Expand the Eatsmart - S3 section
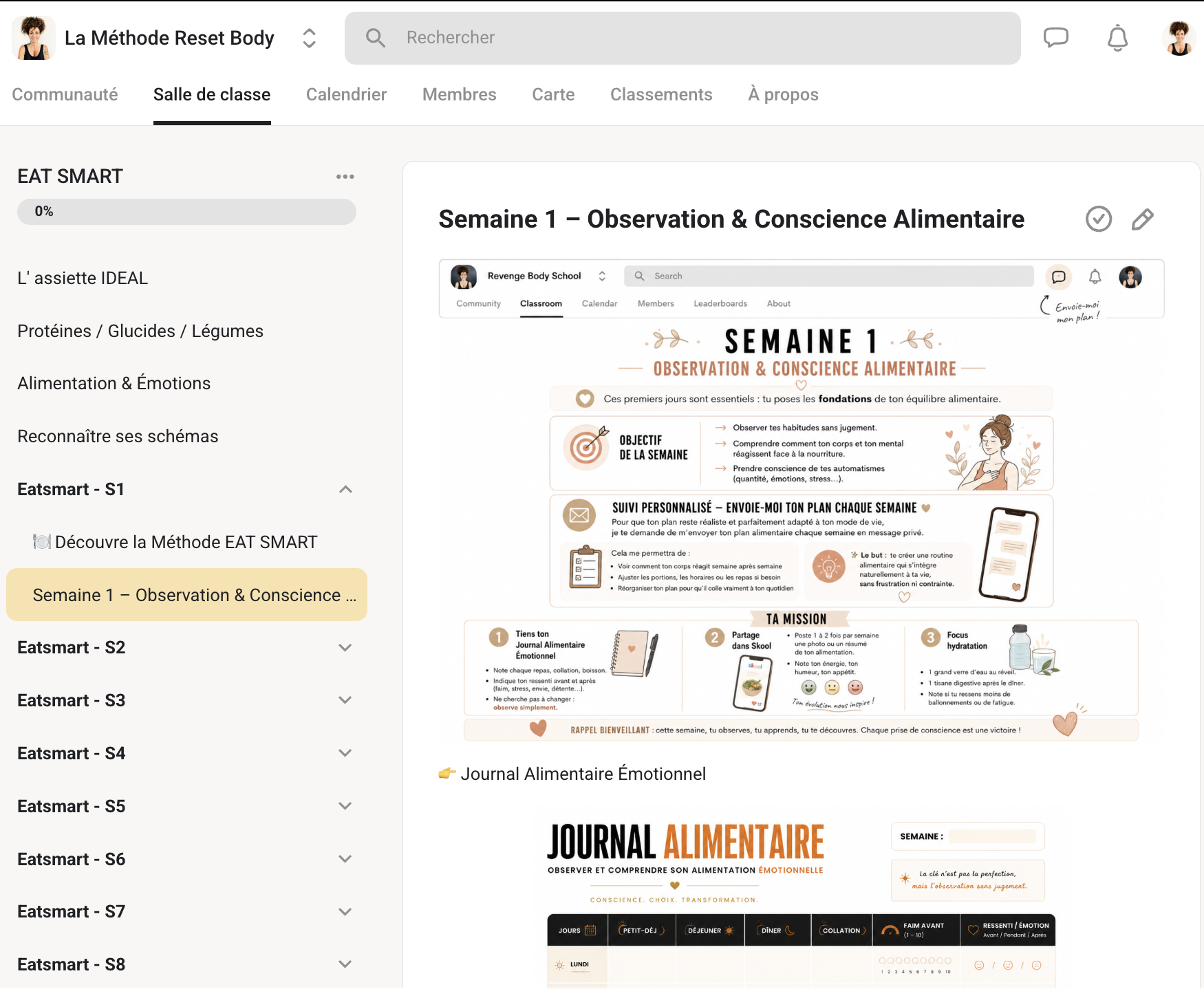 point(345,700)
